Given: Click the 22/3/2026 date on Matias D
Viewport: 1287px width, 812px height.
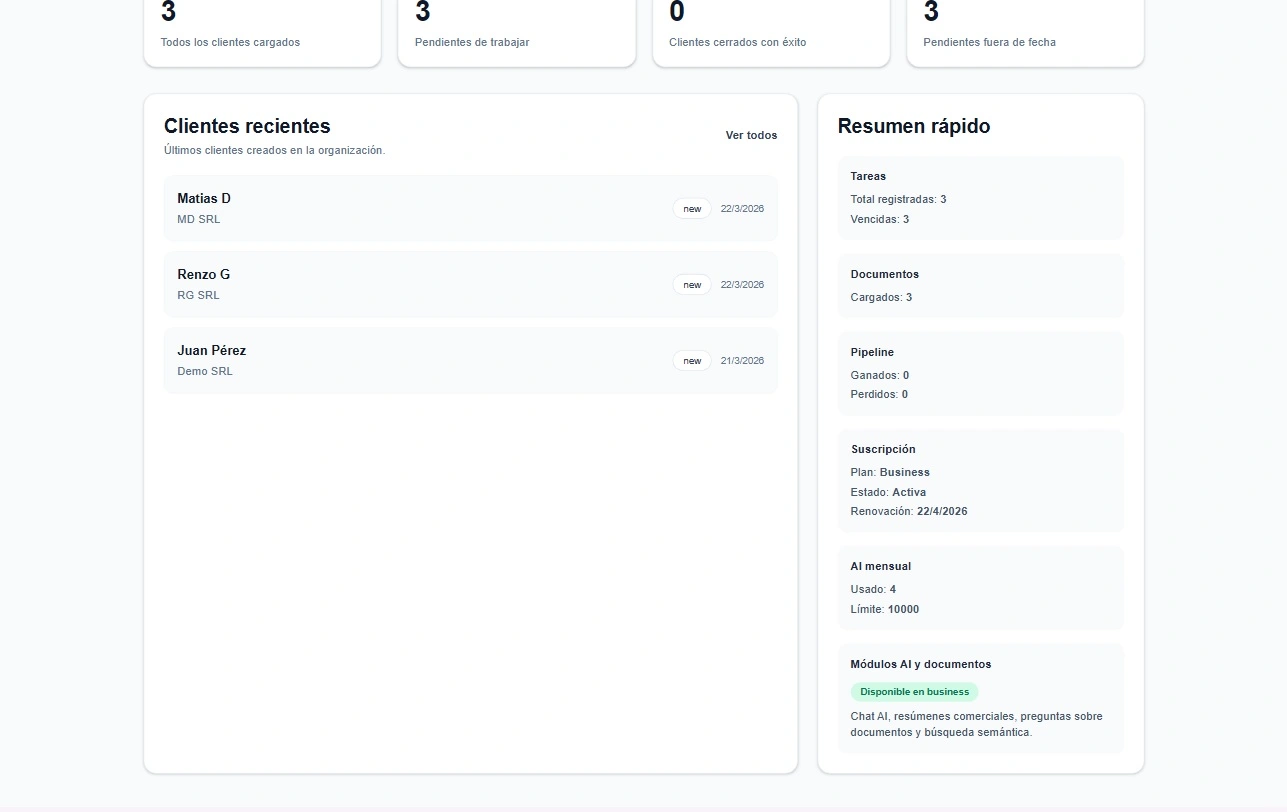Looking at the screenshot, I should tap(742, 209).
